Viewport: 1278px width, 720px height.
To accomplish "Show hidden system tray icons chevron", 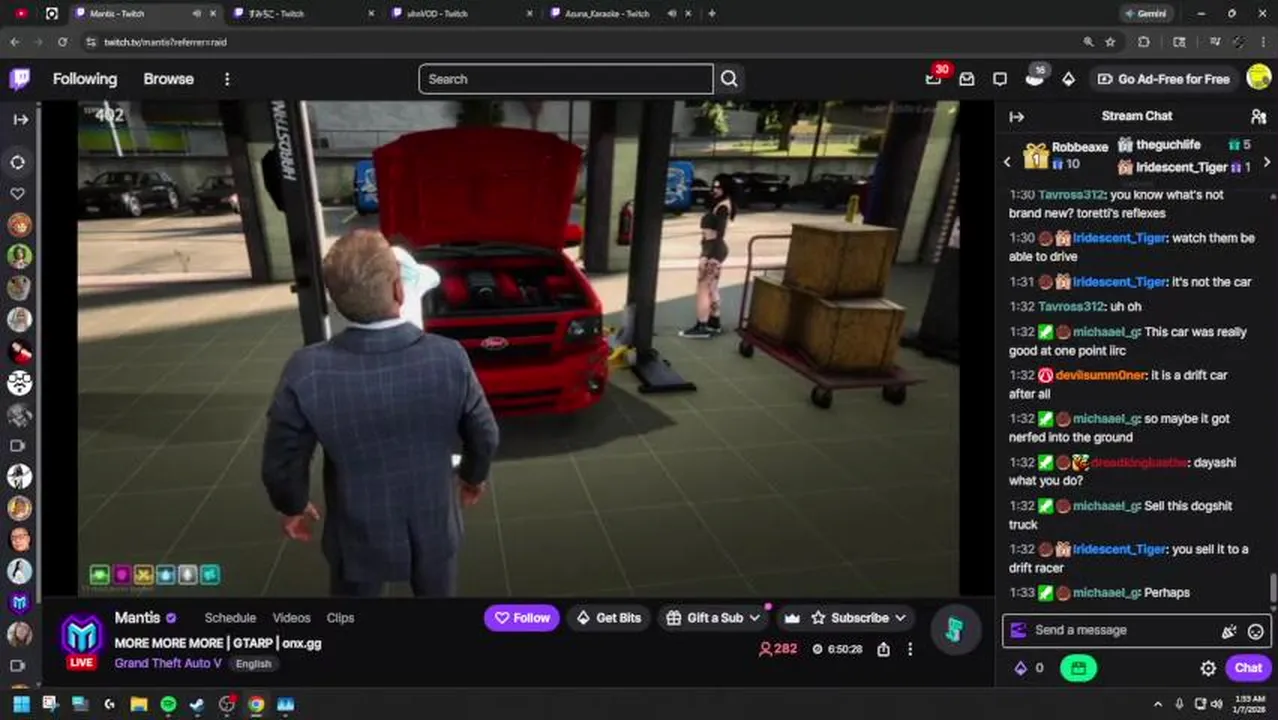I will pyautogui.click(x=1158, y=705).
